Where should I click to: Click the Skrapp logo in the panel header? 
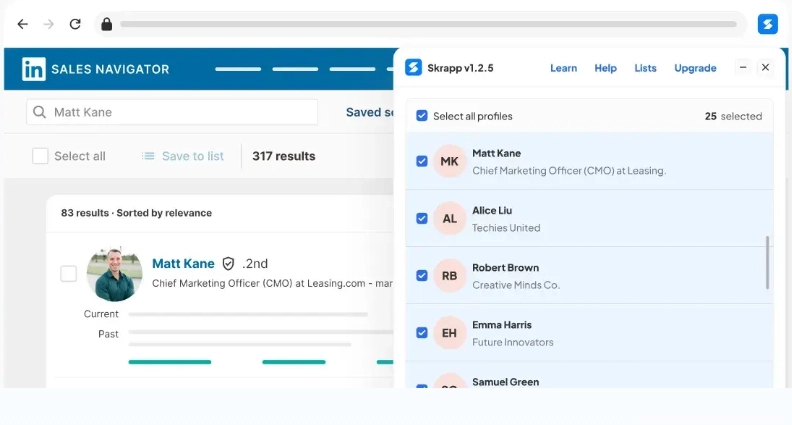tap(413, 67)
